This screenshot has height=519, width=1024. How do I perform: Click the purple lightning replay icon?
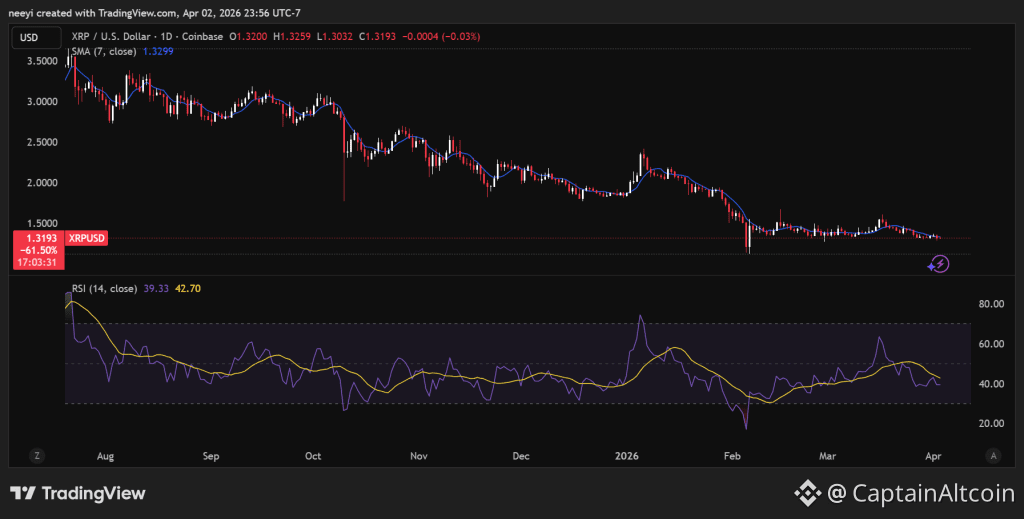pos(939,264)
